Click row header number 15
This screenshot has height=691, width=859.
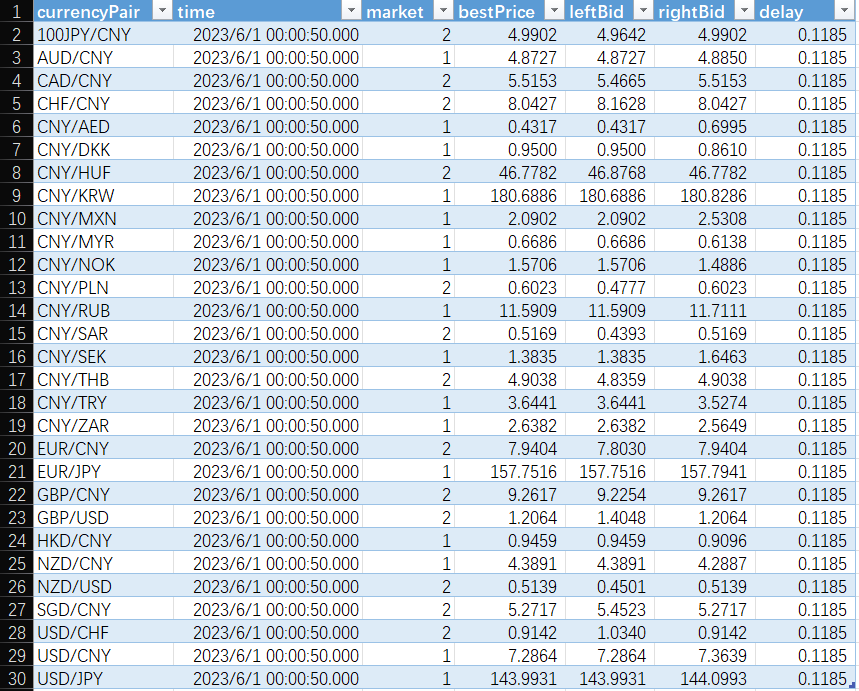pos(16,334)
